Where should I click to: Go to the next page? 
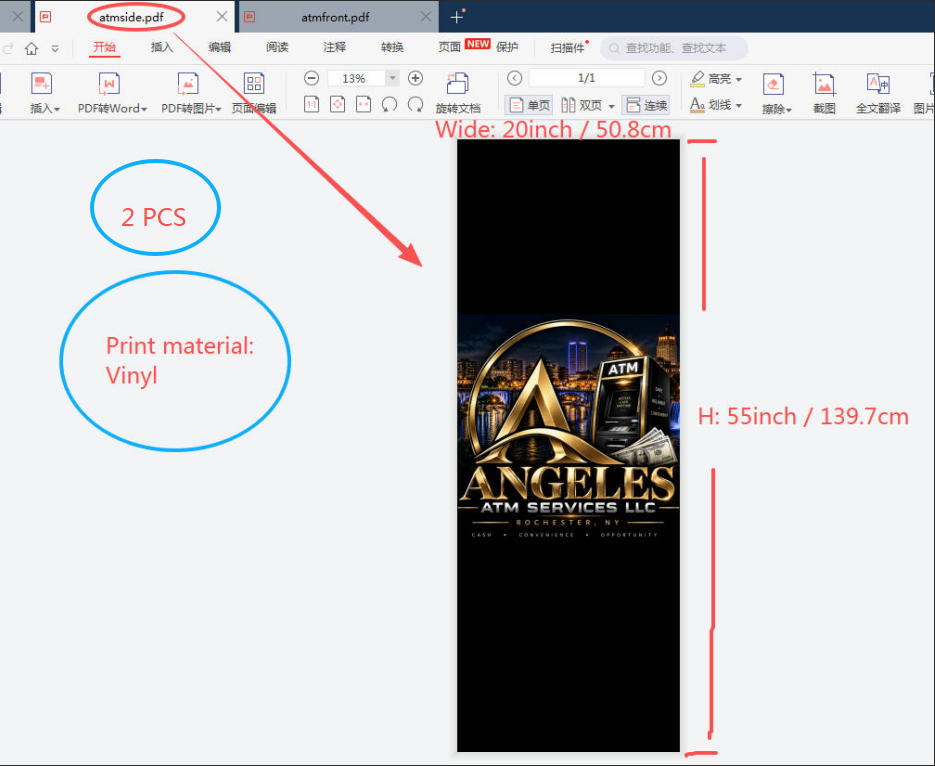(659, 78)
